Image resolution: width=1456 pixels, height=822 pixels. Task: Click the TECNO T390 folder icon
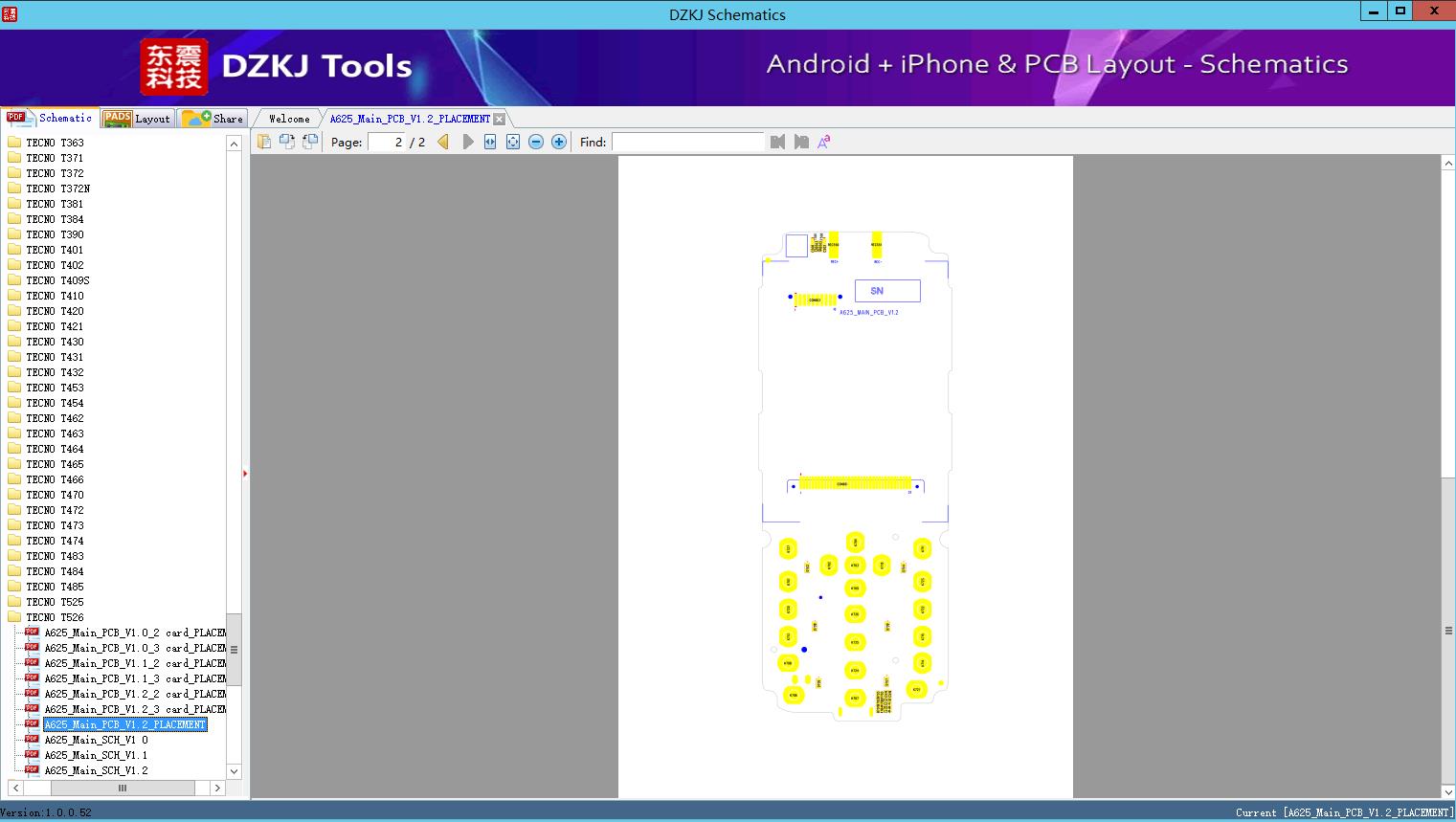(x=14, y=234)
